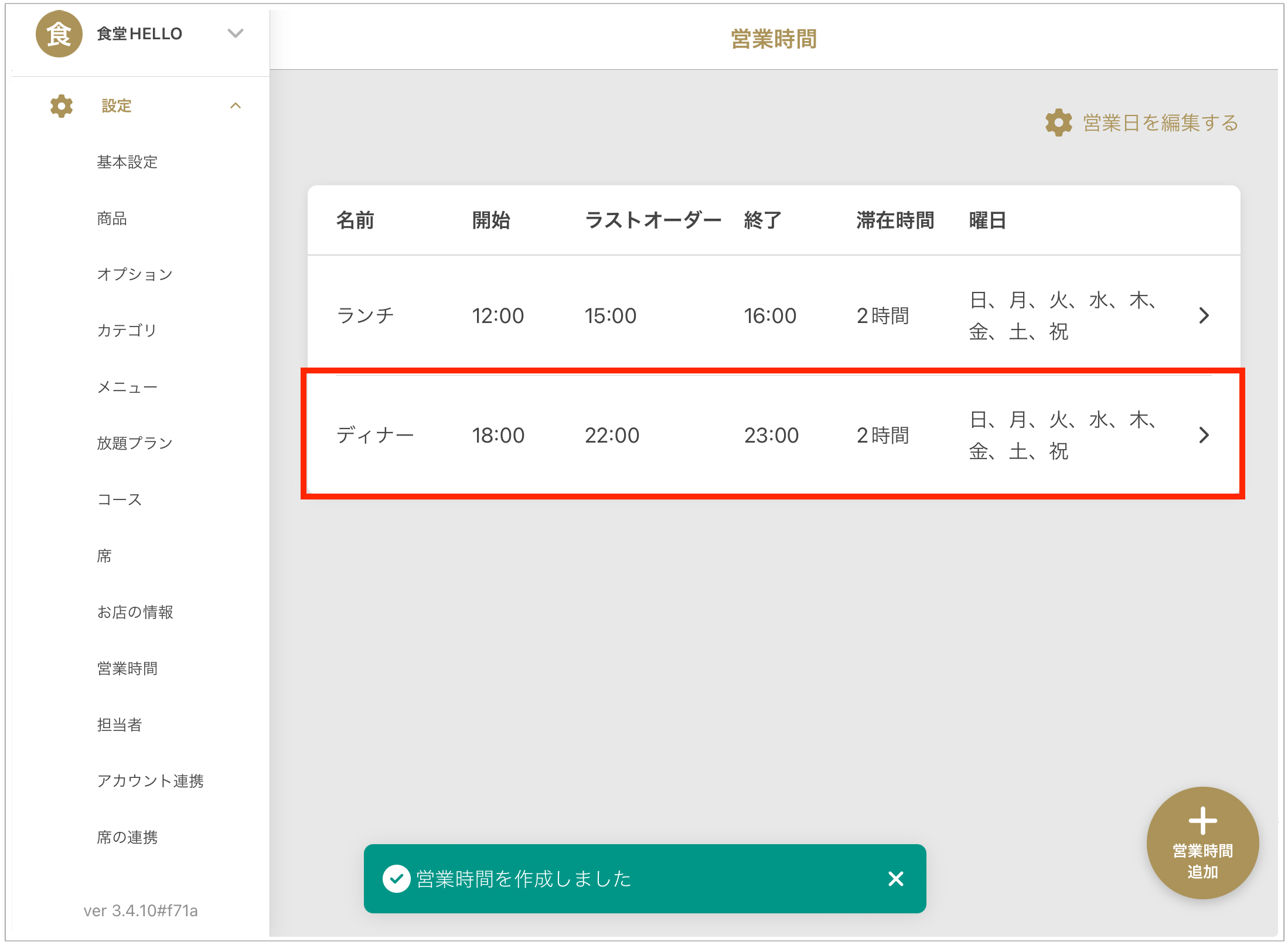This screenshot has height=945, width=1288.
Task: Click checkmark icon in success toast
Action: (397, 878)
